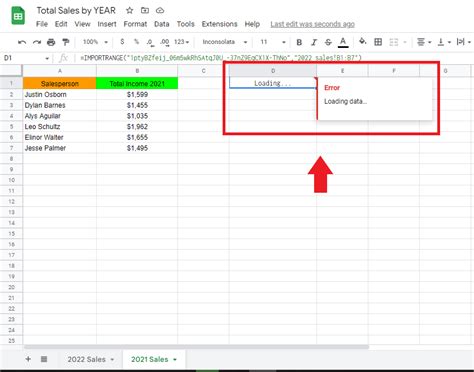Click Salesperson header cell
Image resolution: width=474 pixels, height=372 pixels.
(60, 83)
